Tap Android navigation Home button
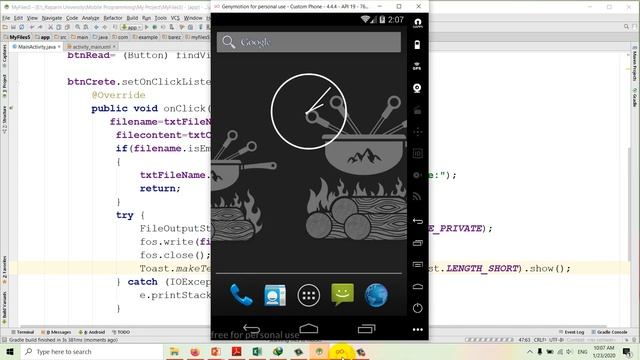The height and width of the screenshot is (360, 640). click(309, 329)
